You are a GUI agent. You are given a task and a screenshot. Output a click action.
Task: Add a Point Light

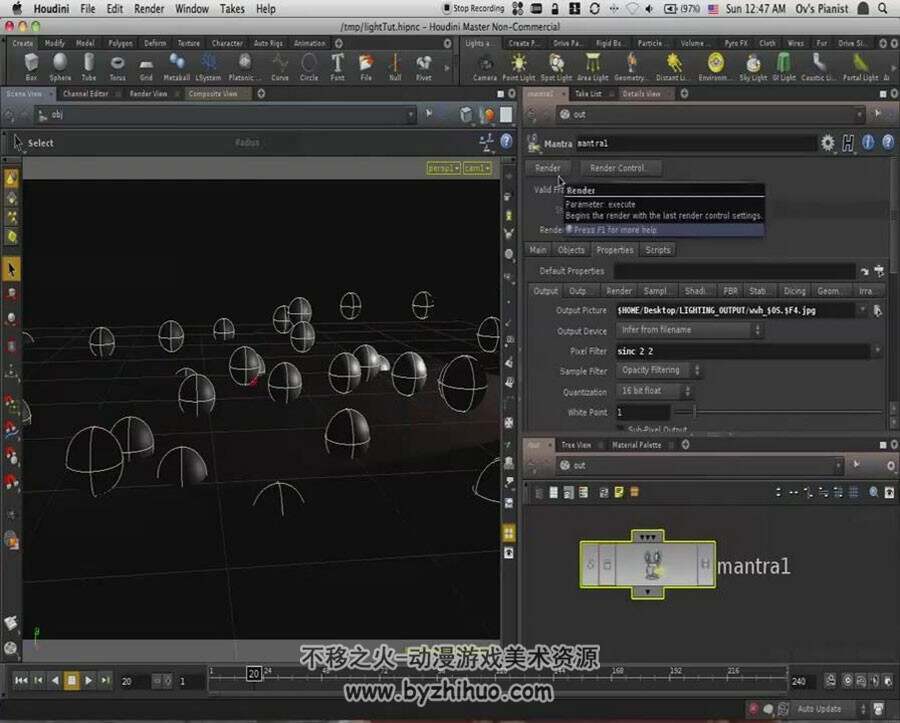click(x=519, y=67)
